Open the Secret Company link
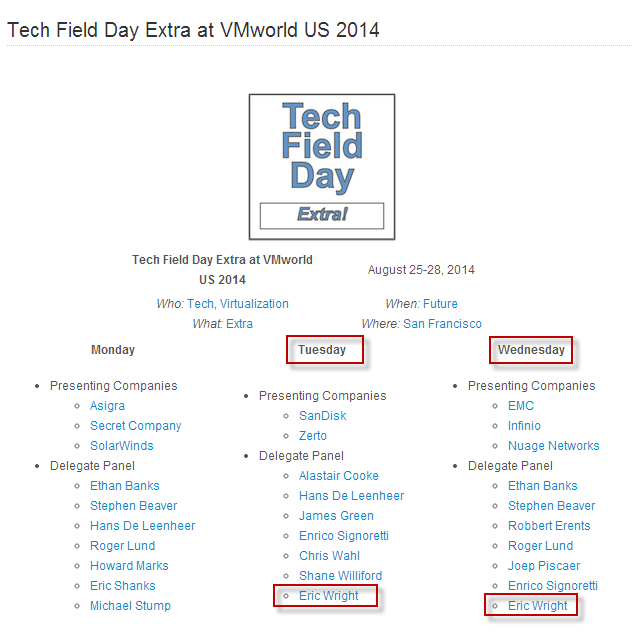The height and width of the screenshot is (634, 632). coord(135,426)
